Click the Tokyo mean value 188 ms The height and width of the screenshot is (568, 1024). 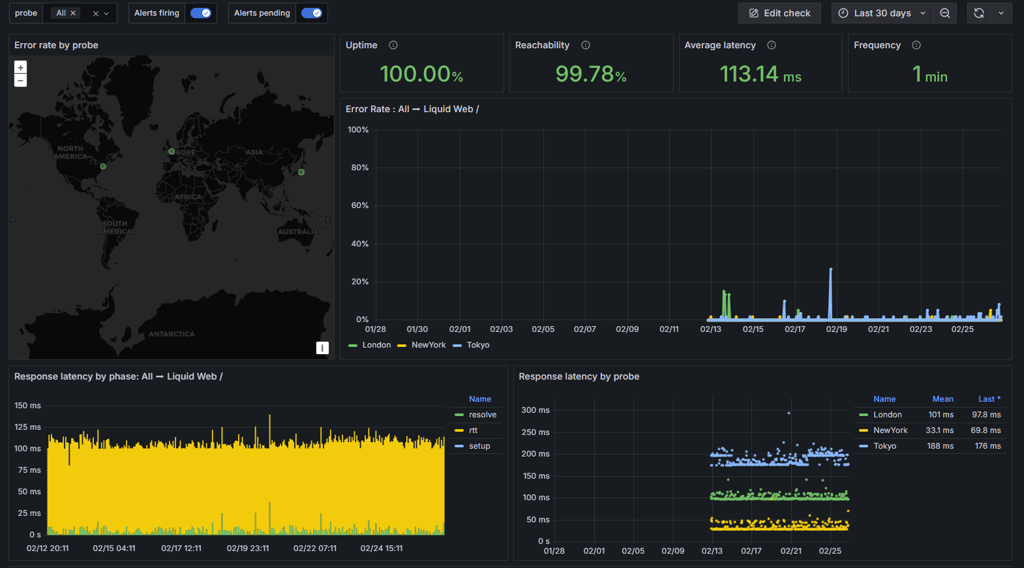940,446
